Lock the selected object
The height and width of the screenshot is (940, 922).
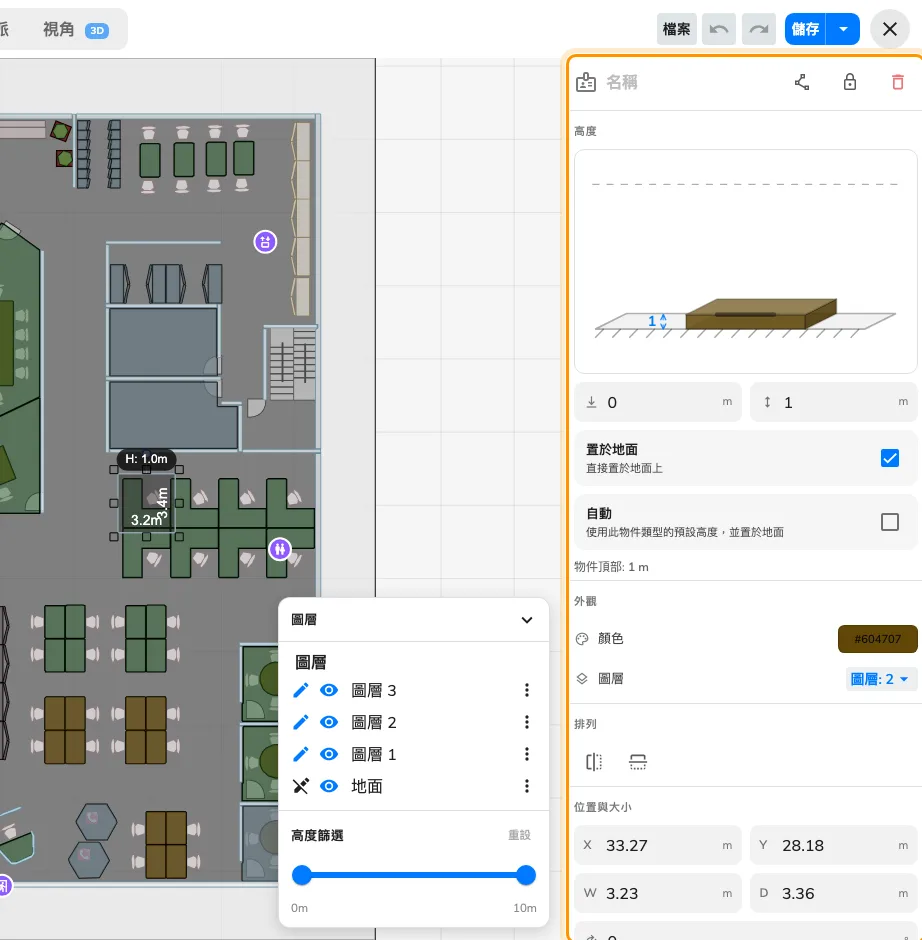coord(849,82)
